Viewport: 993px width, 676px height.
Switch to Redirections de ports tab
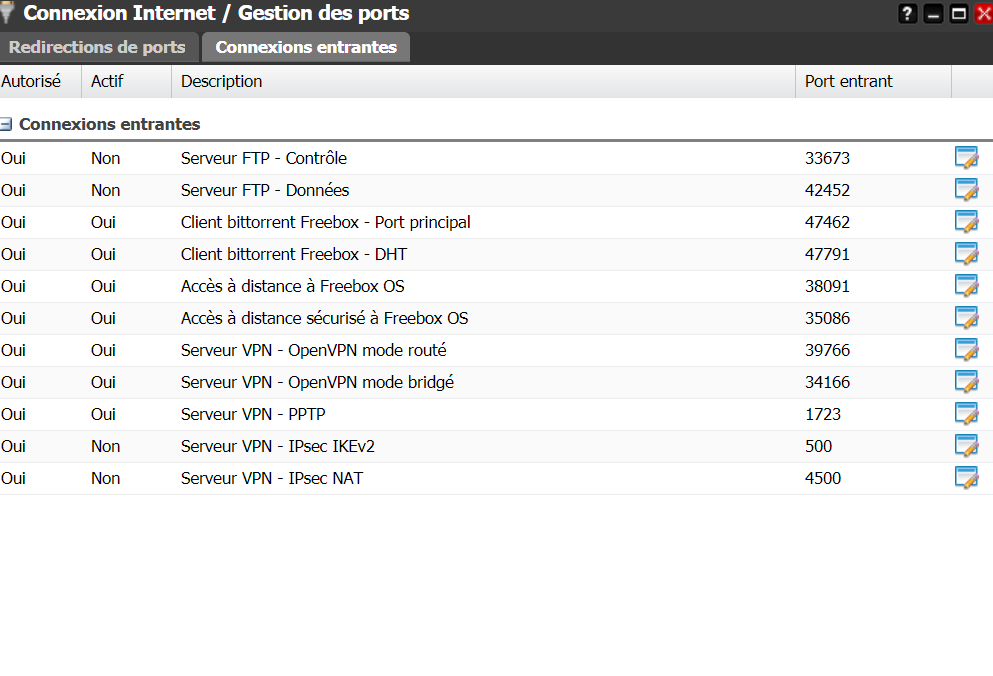[x=97, y=47]
